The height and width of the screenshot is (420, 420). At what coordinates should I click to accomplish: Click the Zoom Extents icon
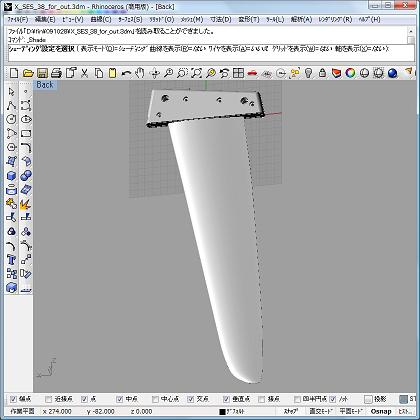pyautogui.click(x=197, y=73)
